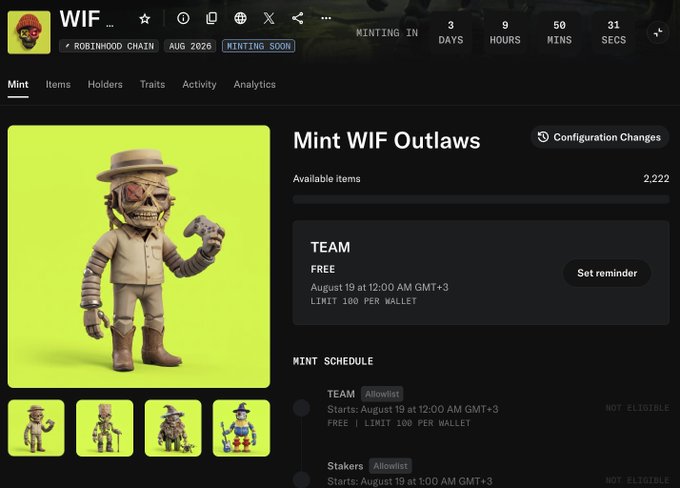The height and width of the screenshot is (488, 680).
Task: Click the Set reminder button
Action: tap(607, 273)
